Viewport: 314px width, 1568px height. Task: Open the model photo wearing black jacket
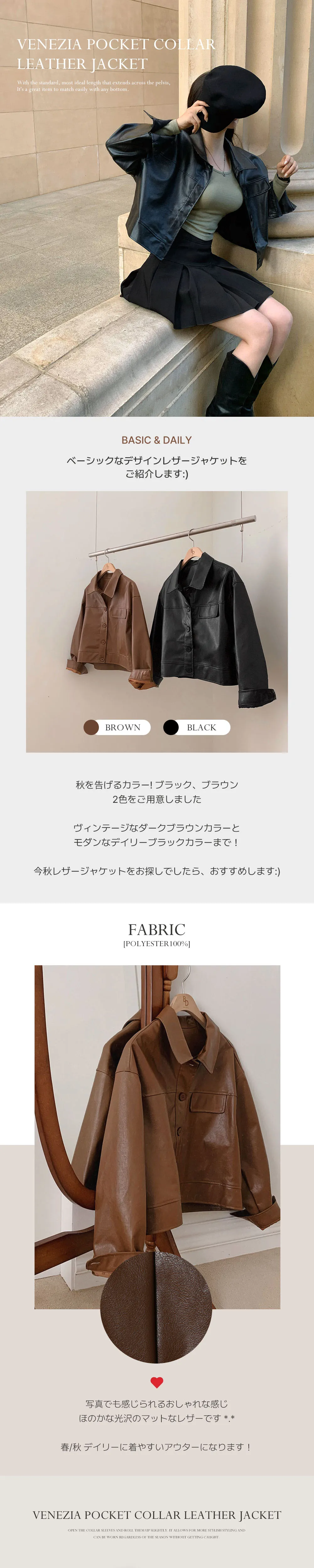157,208
